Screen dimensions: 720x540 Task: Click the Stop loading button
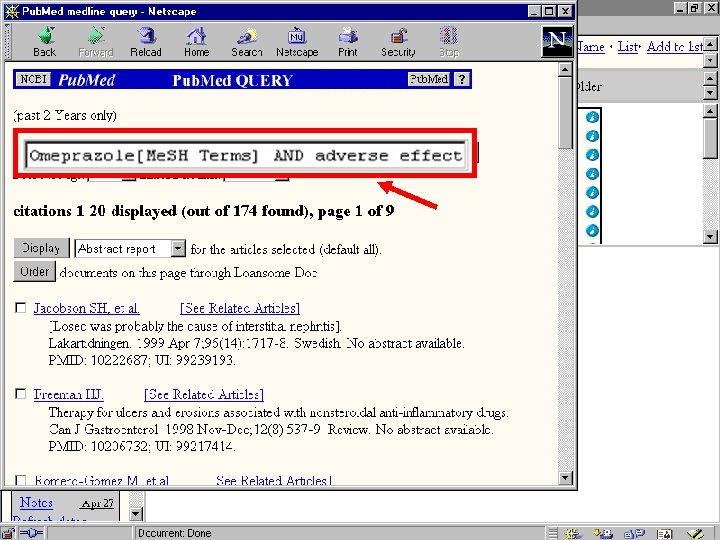coord(449,42)
